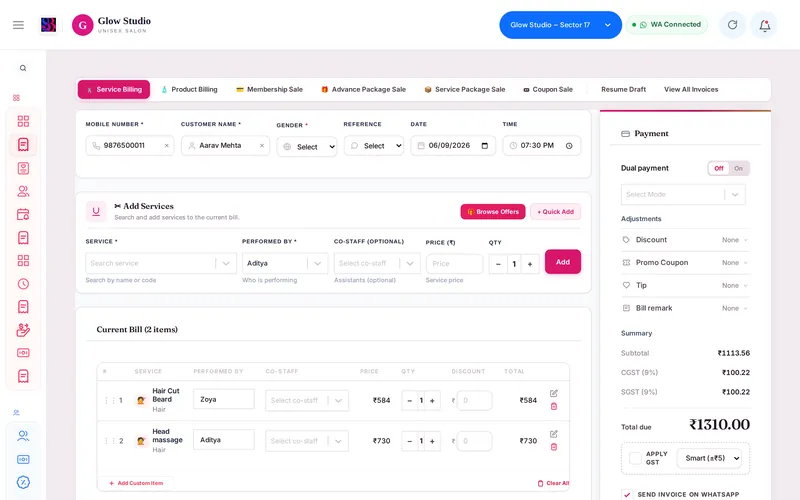Delete the Hair Cut Beard row
The height and width of the screenshot is (500, 800).
554,406
